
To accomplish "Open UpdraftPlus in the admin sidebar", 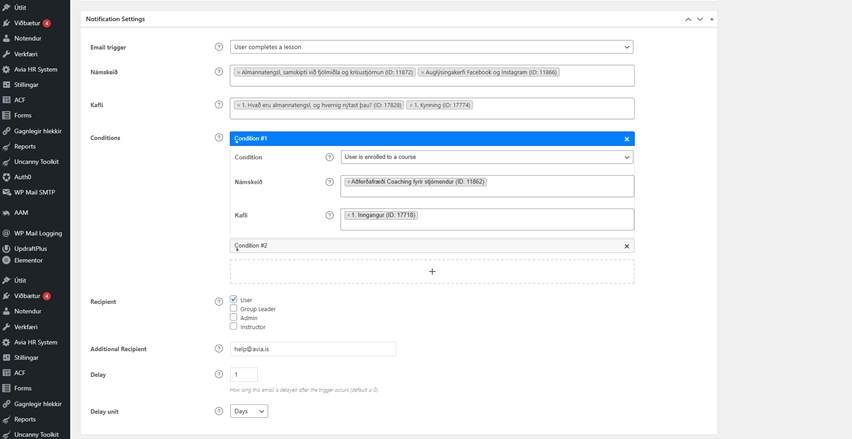I will (30, 248).
